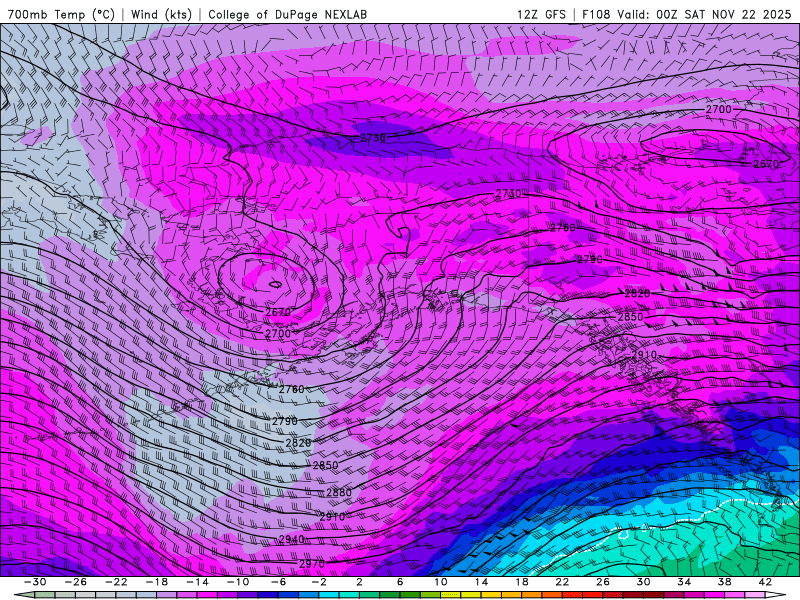Image resolution: width=800 pixels, height=600 pixels.
Task: Click the -6 legend value
Action: coord(279,582)
